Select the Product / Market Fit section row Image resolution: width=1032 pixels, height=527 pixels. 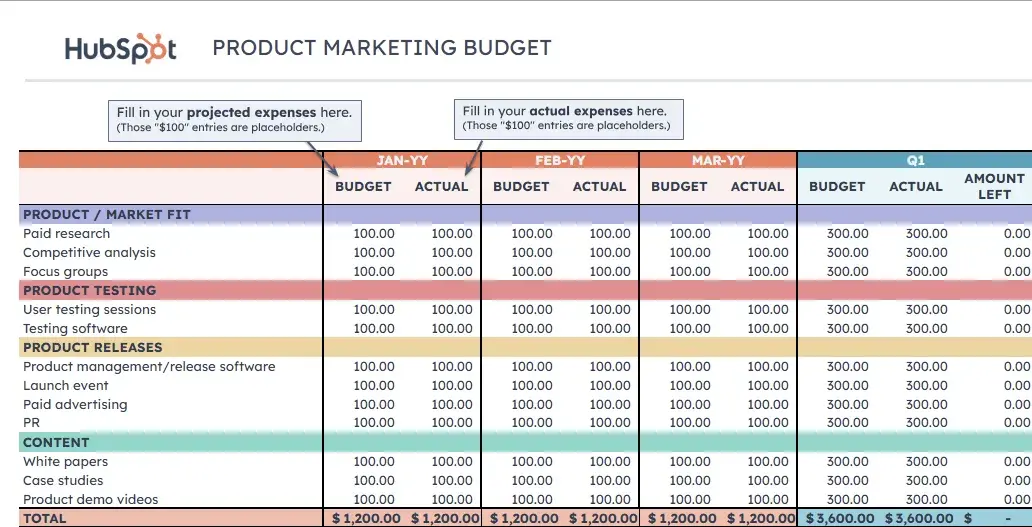click(x=107, y=214)
